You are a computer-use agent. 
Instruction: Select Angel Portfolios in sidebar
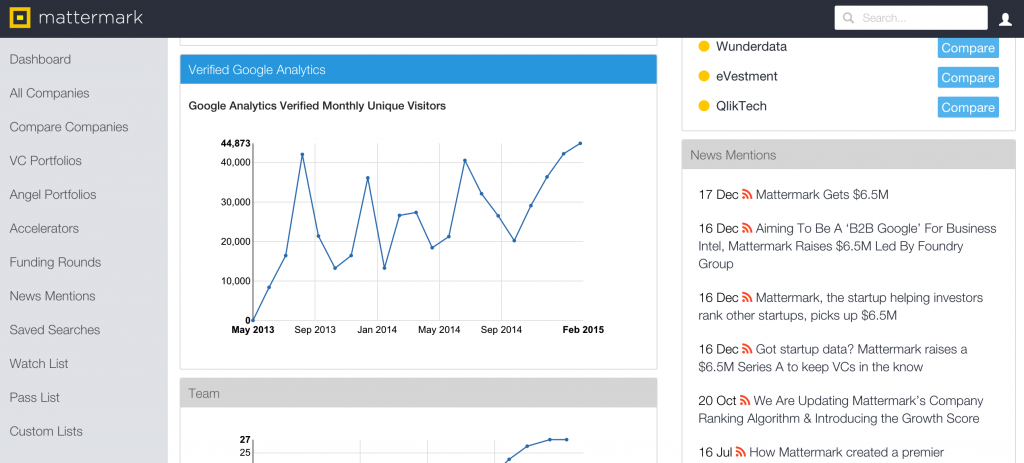tap(53, 195)
